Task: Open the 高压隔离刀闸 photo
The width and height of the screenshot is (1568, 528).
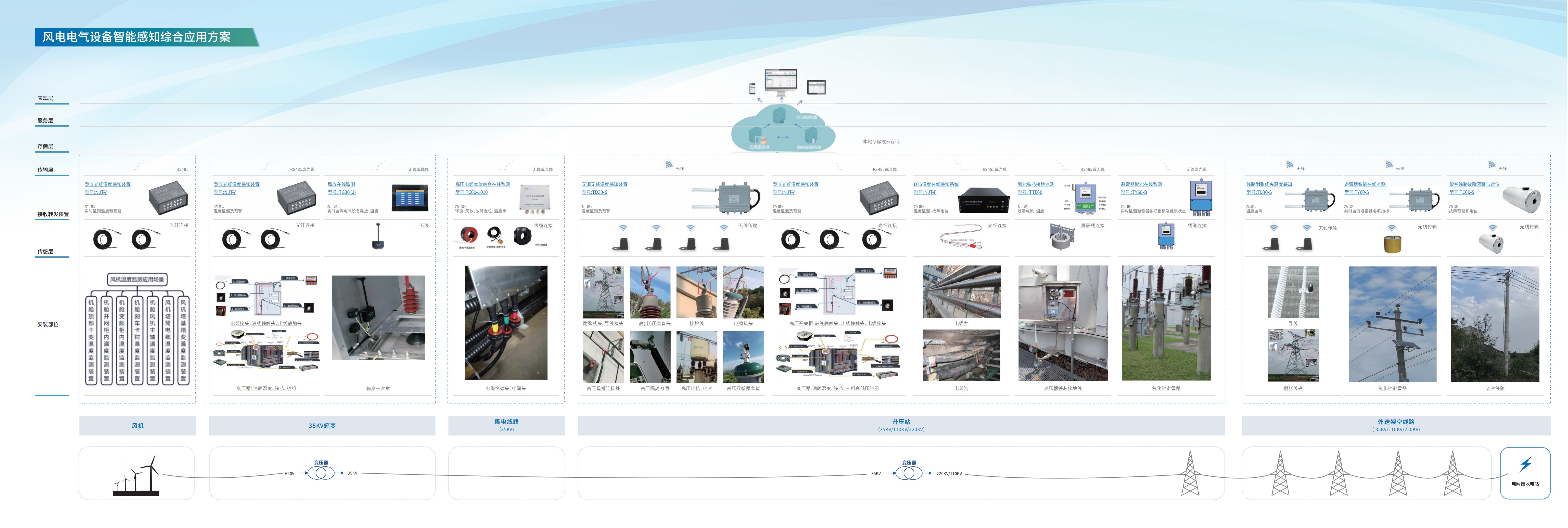Action: (x=650, y=357)
